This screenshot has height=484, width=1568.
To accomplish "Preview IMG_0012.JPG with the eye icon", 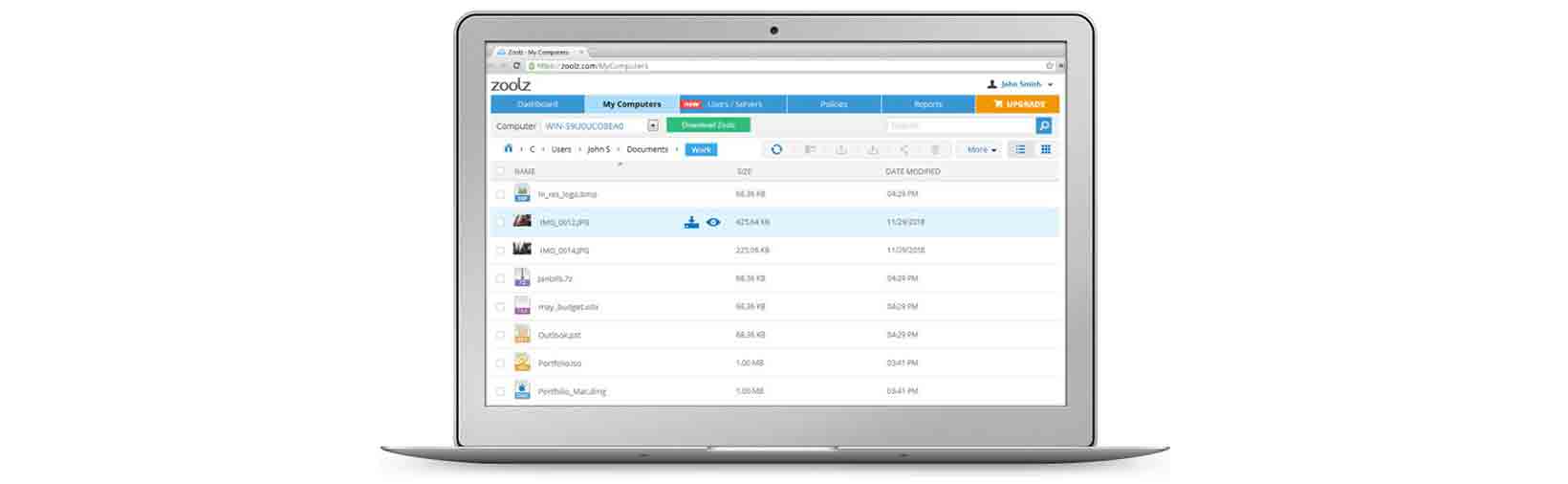I will [713, 222].
